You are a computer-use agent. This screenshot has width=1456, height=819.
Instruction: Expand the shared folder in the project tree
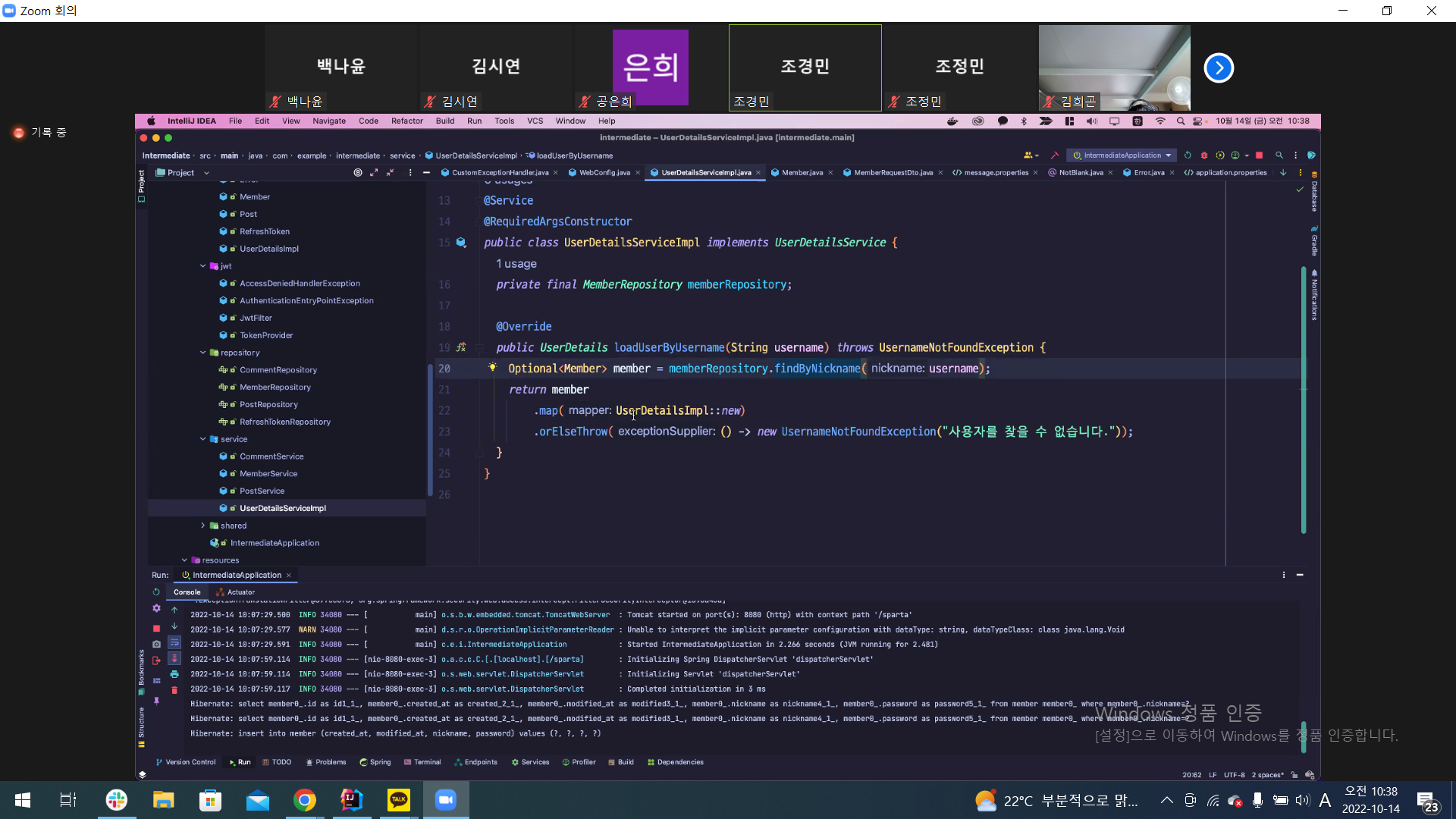point(202,526)
